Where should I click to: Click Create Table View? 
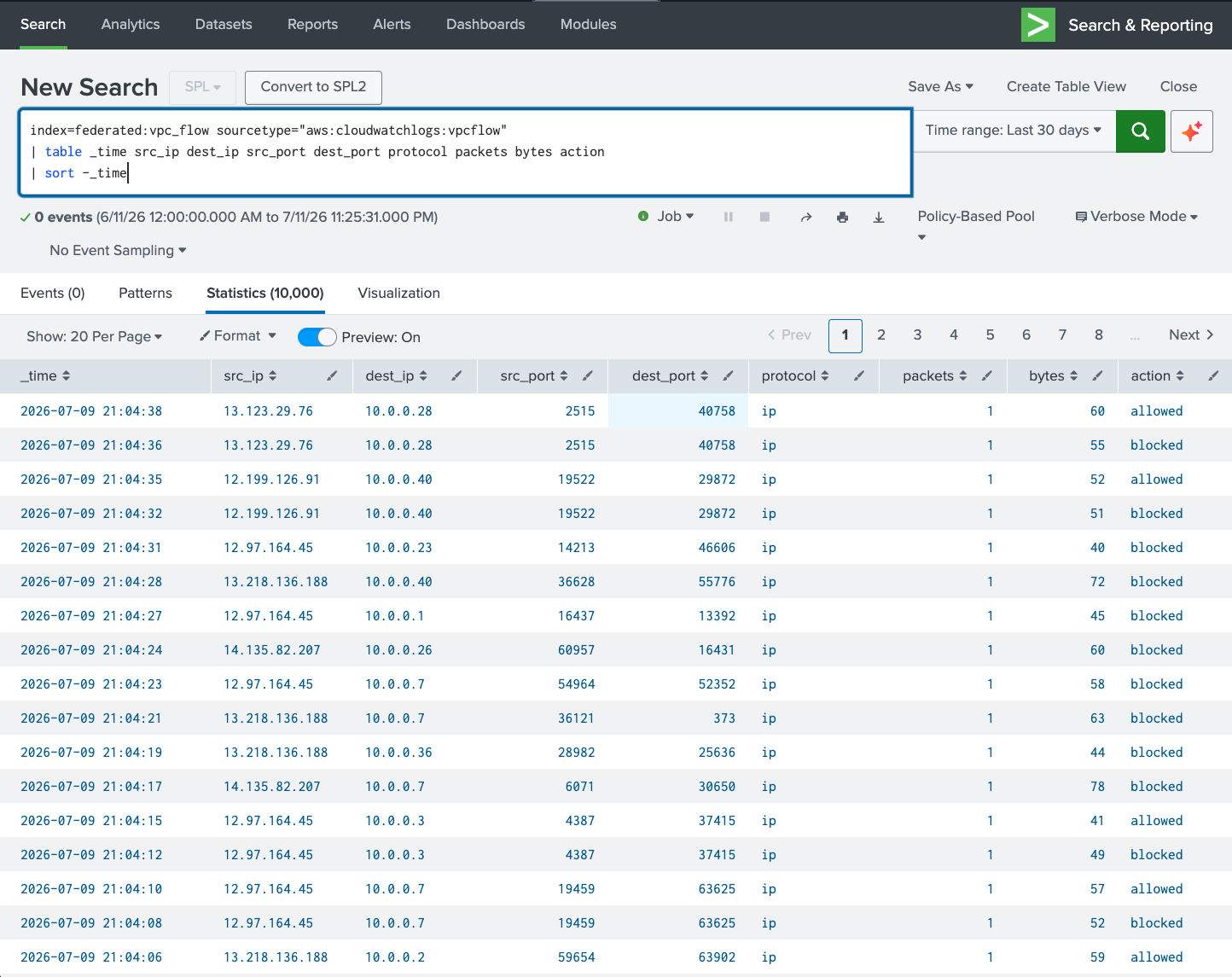[x=1066, y=86]
